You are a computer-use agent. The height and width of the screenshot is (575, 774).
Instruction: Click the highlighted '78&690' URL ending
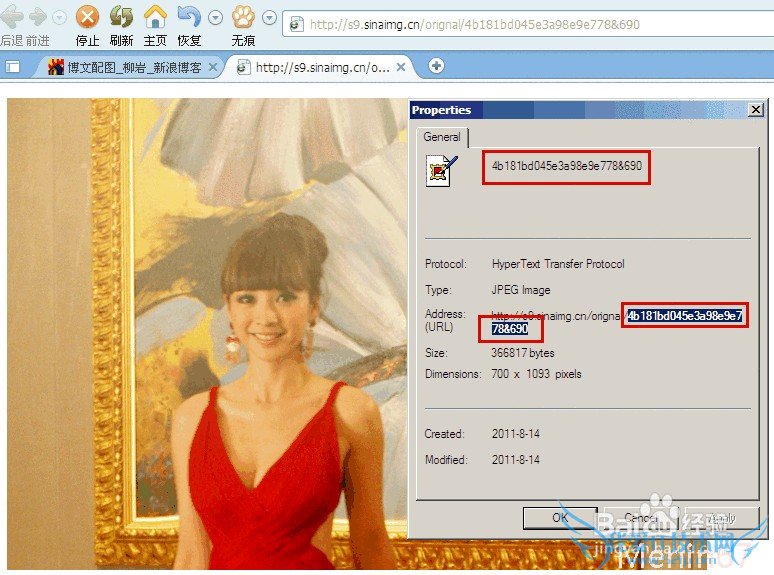pyautogui.click(x=510, y=329)
